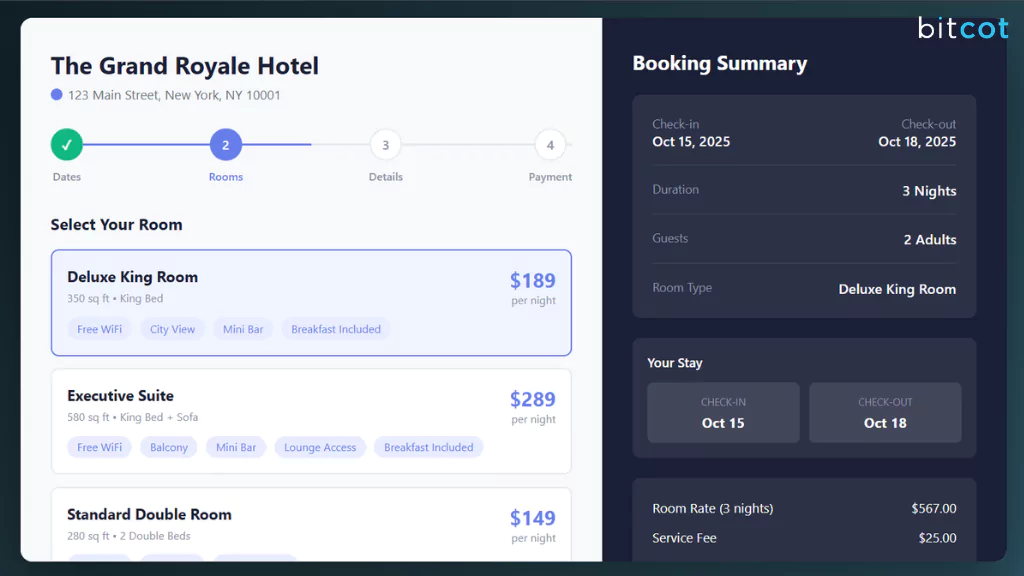Click the bitcot logo
The width and height of the screenshot is (1024, 576).
point(963,28)
